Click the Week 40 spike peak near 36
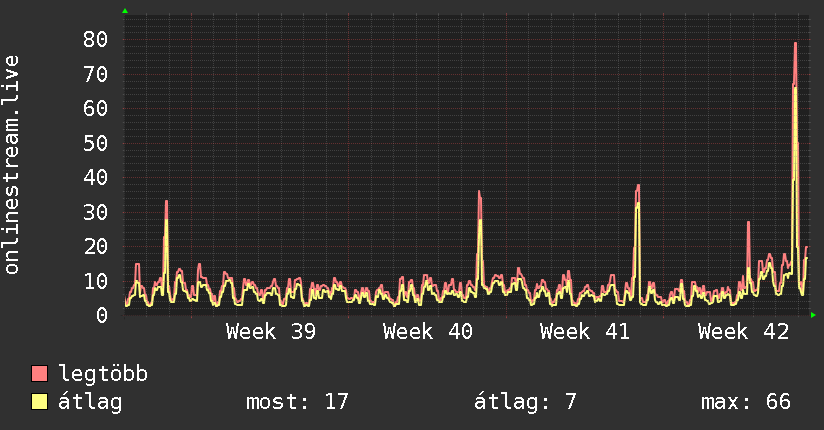This screenshot has height=430, width=824. pyautogui.click(x=479, y=191)
